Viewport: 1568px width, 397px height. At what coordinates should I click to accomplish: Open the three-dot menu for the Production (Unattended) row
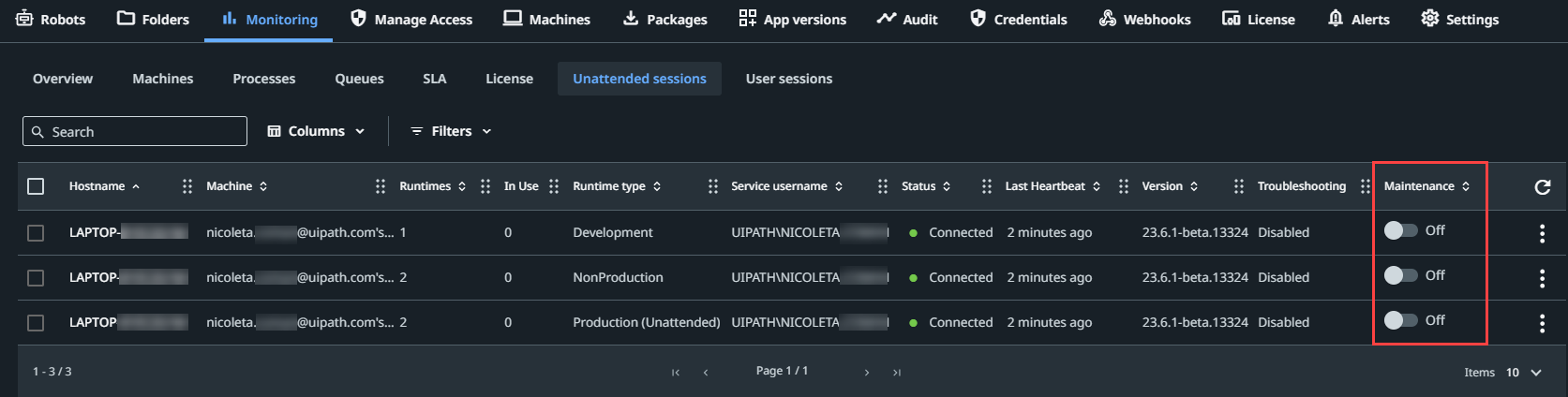point(1542,323)
